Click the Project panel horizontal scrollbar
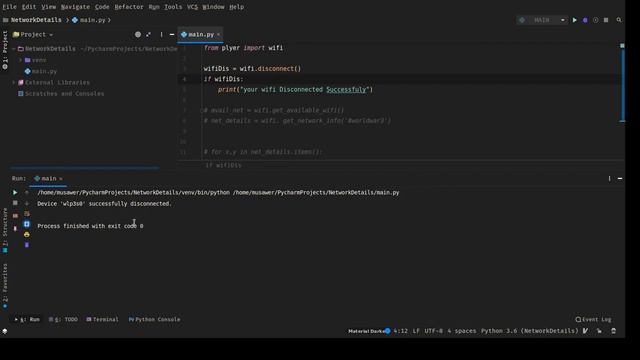The image size is (640, 360). click(84, 167)
